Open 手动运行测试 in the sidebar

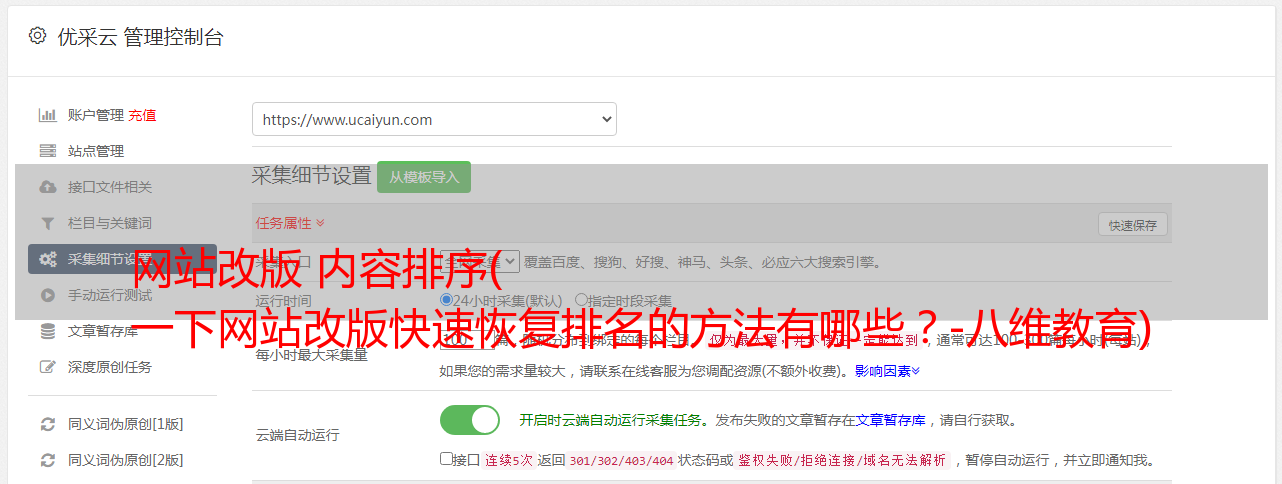[x=110, y=295]
